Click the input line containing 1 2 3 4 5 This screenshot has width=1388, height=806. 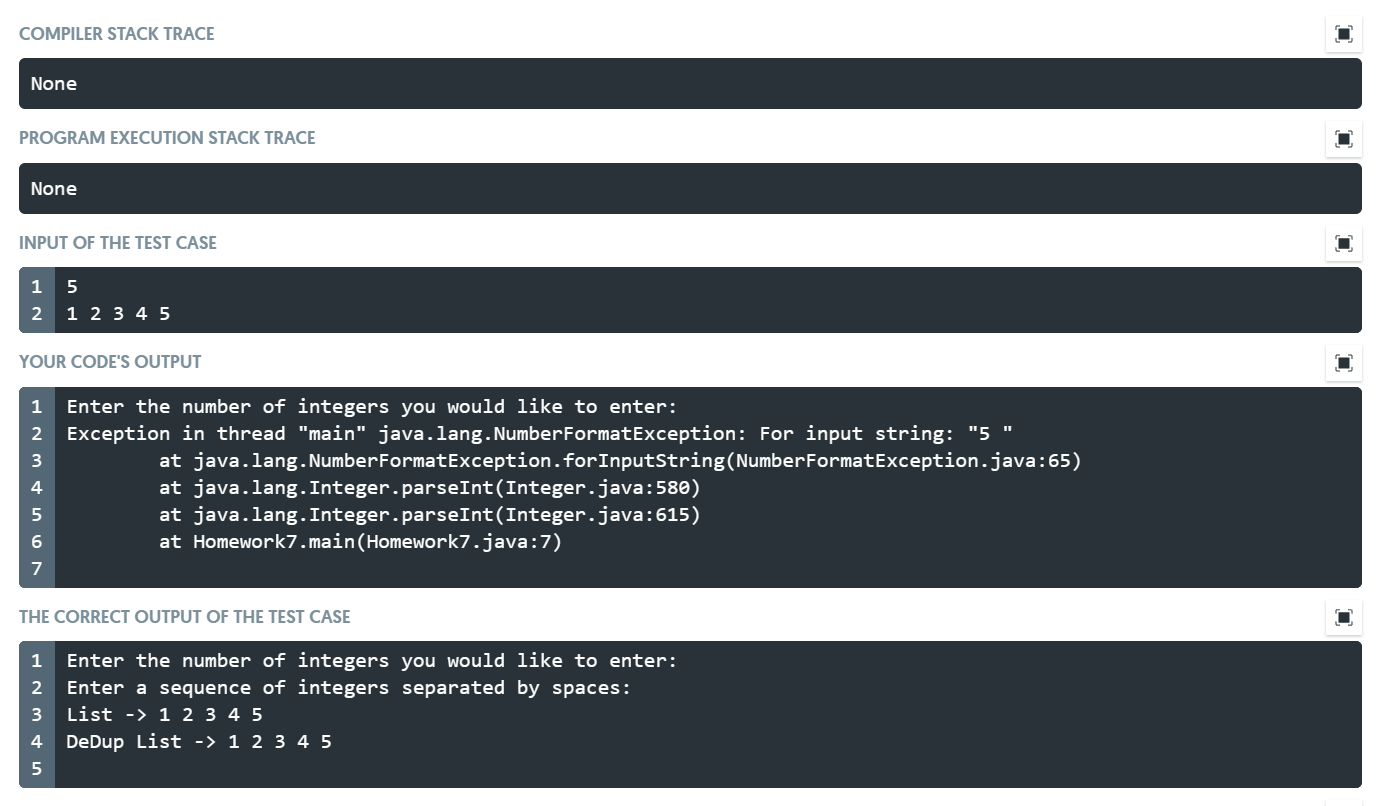(x=119, y=313)
